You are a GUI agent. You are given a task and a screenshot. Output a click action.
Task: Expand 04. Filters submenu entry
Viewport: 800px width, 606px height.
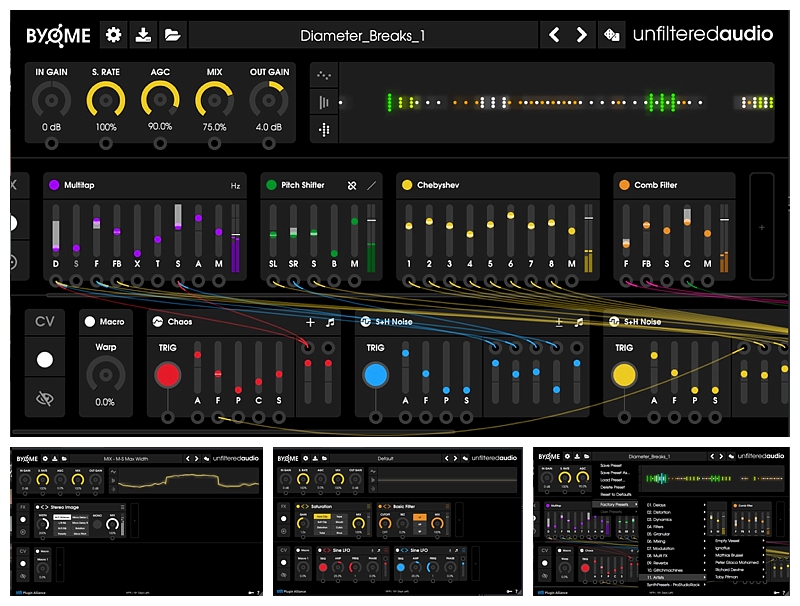[672, 527]
